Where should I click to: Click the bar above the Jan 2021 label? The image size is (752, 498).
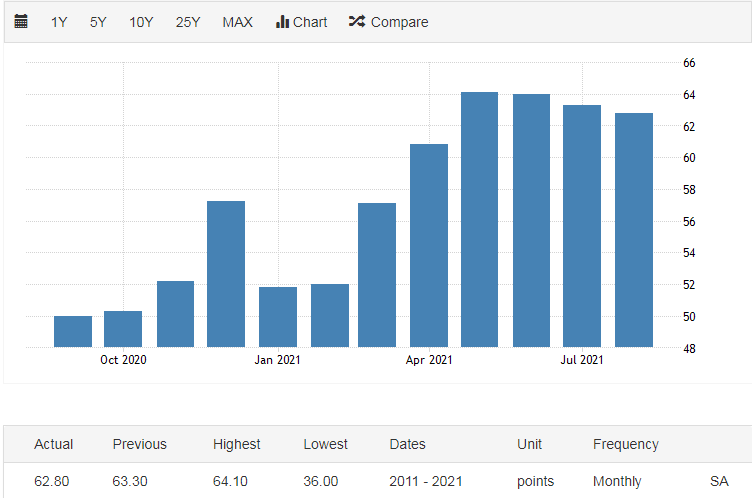(278, 317)
